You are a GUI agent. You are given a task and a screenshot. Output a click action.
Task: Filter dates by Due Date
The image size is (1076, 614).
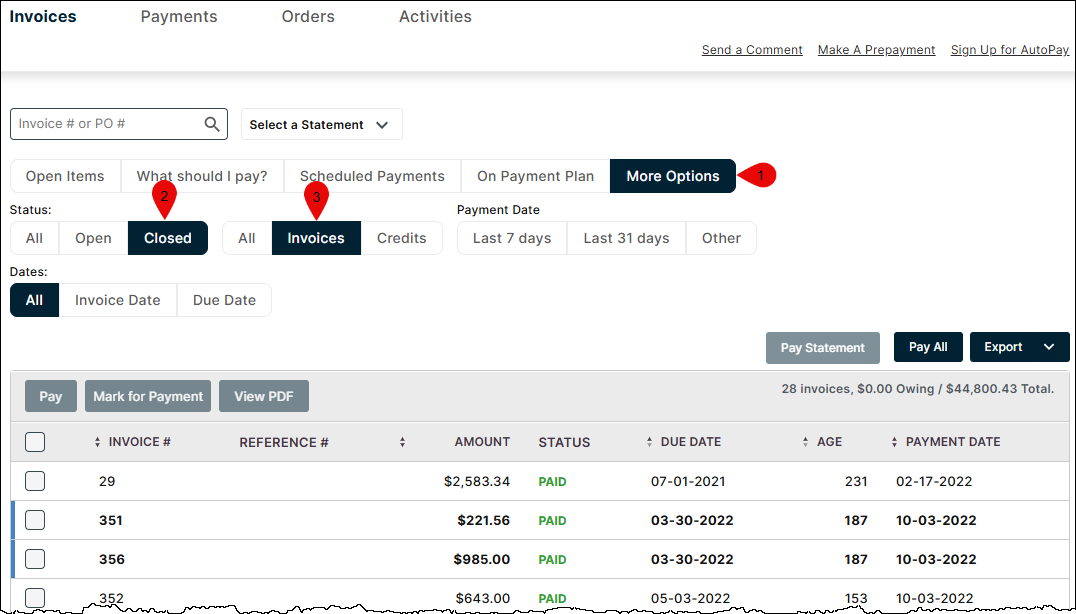pos(224,300)
